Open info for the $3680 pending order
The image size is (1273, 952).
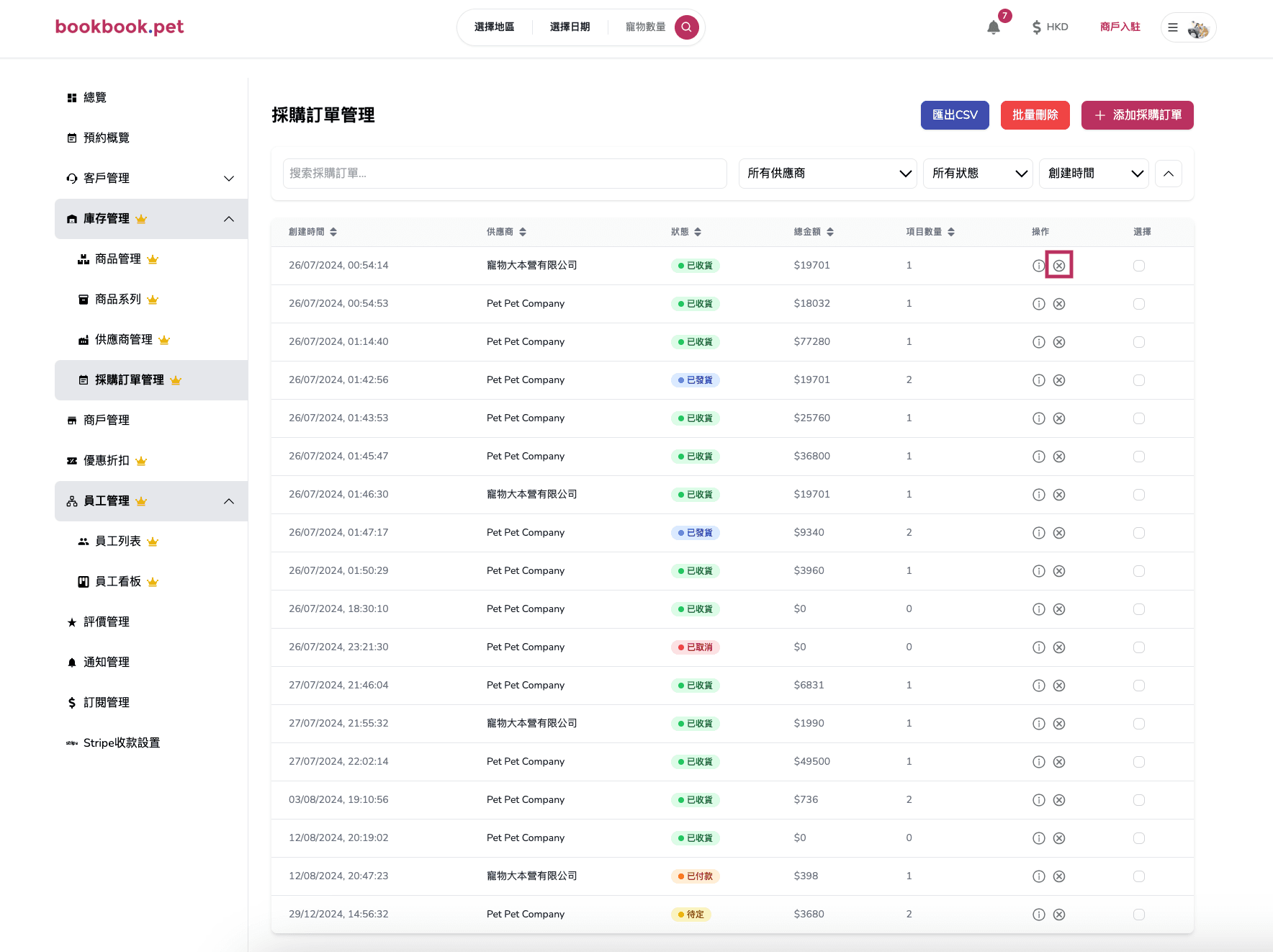(1038, 915)
